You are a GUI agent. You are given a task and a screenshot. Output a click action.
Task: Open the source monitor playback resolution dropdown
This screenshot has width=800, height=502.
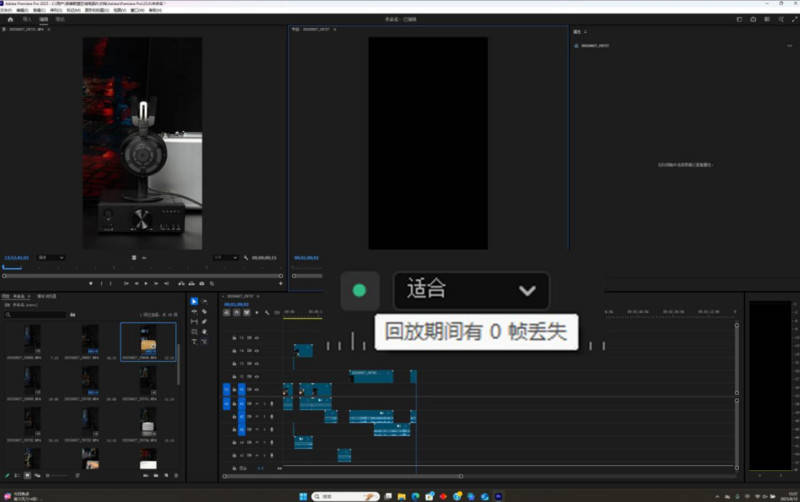point(226,257)
